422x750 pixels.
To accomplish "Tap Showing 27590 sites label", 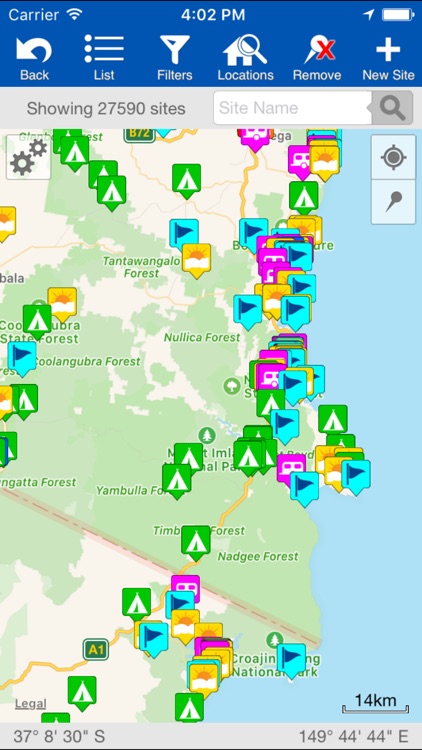I will pos(106,109).
